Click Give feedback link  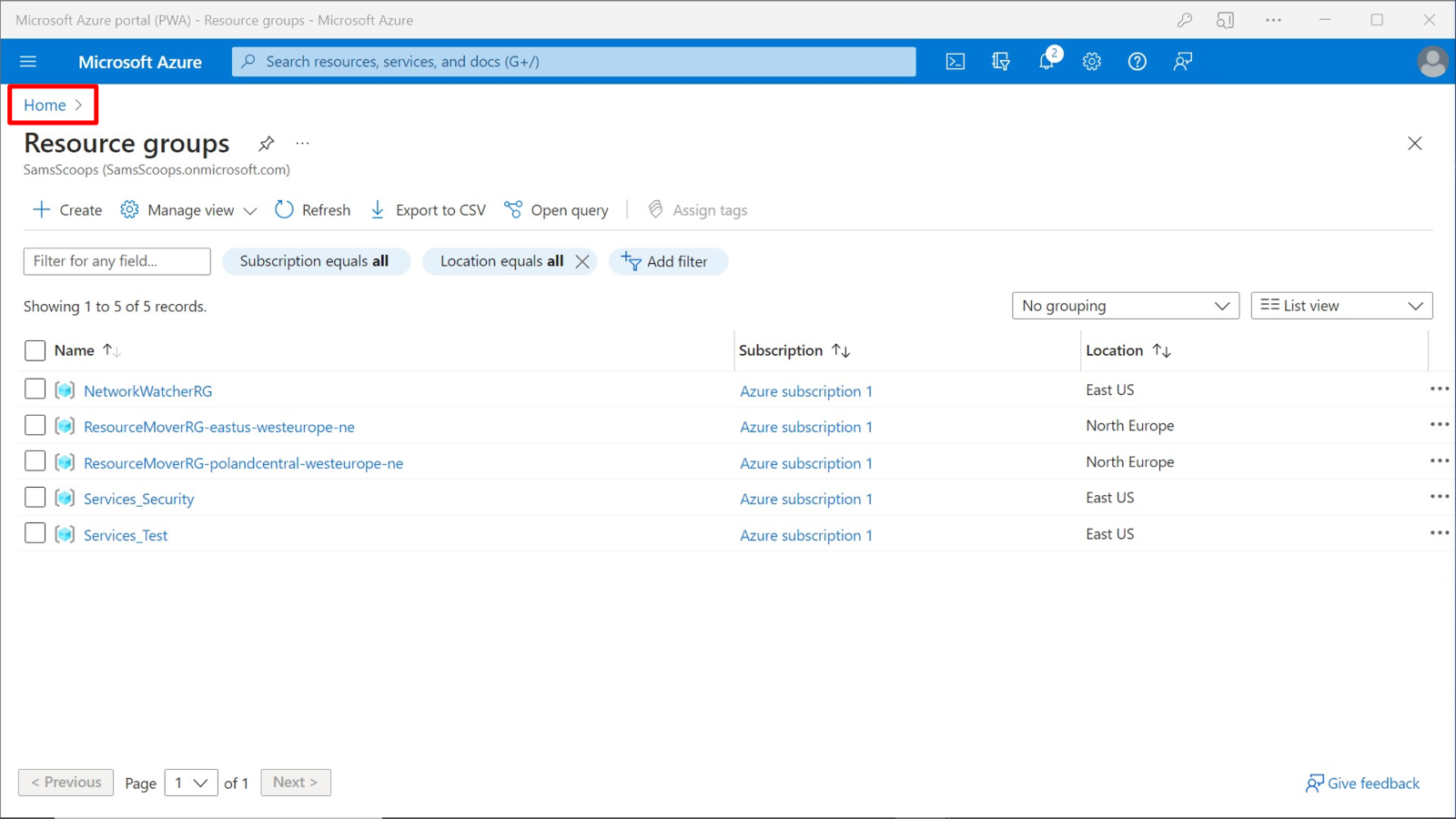[1362, 784]
